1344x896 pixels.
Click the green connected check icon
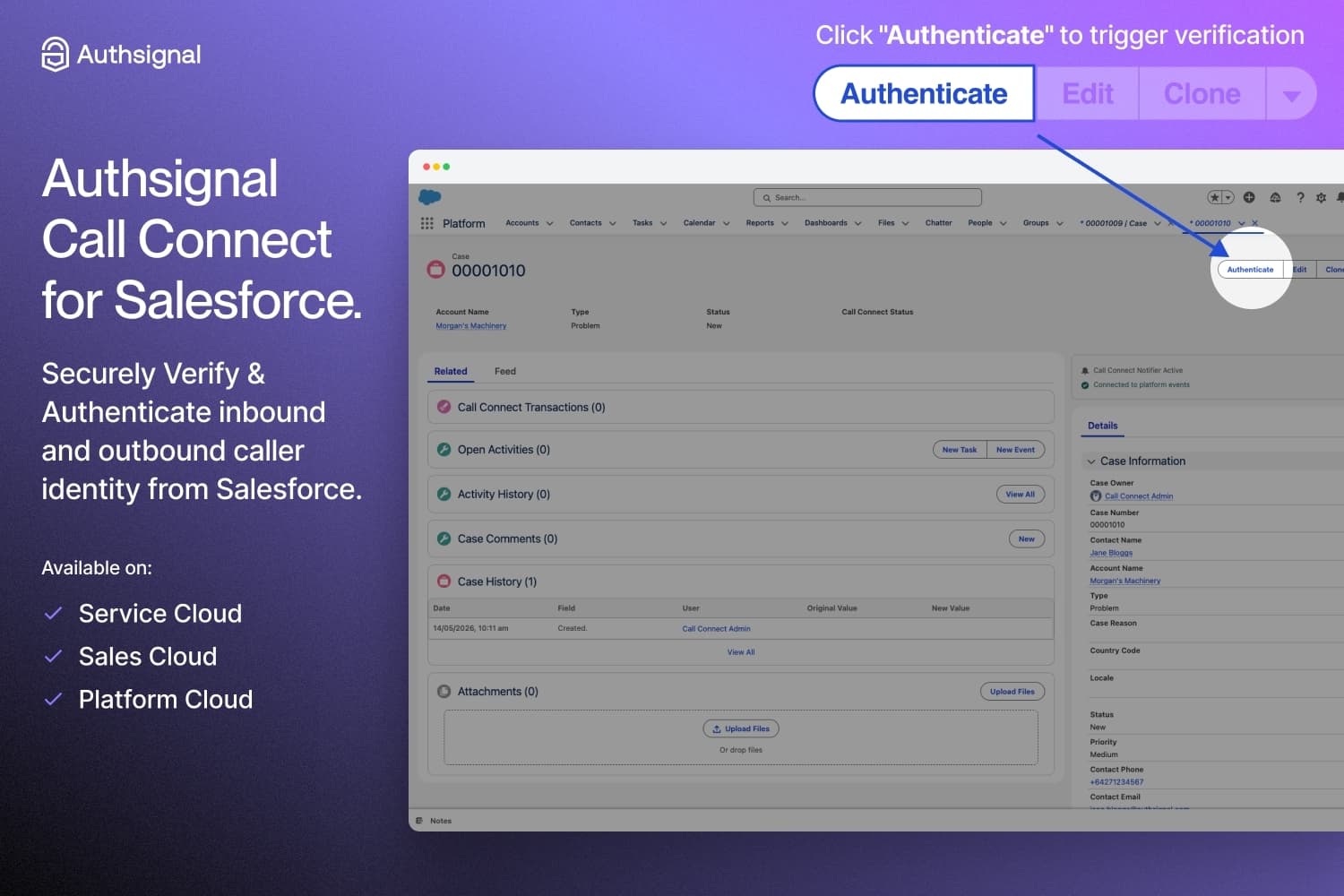1085,385
